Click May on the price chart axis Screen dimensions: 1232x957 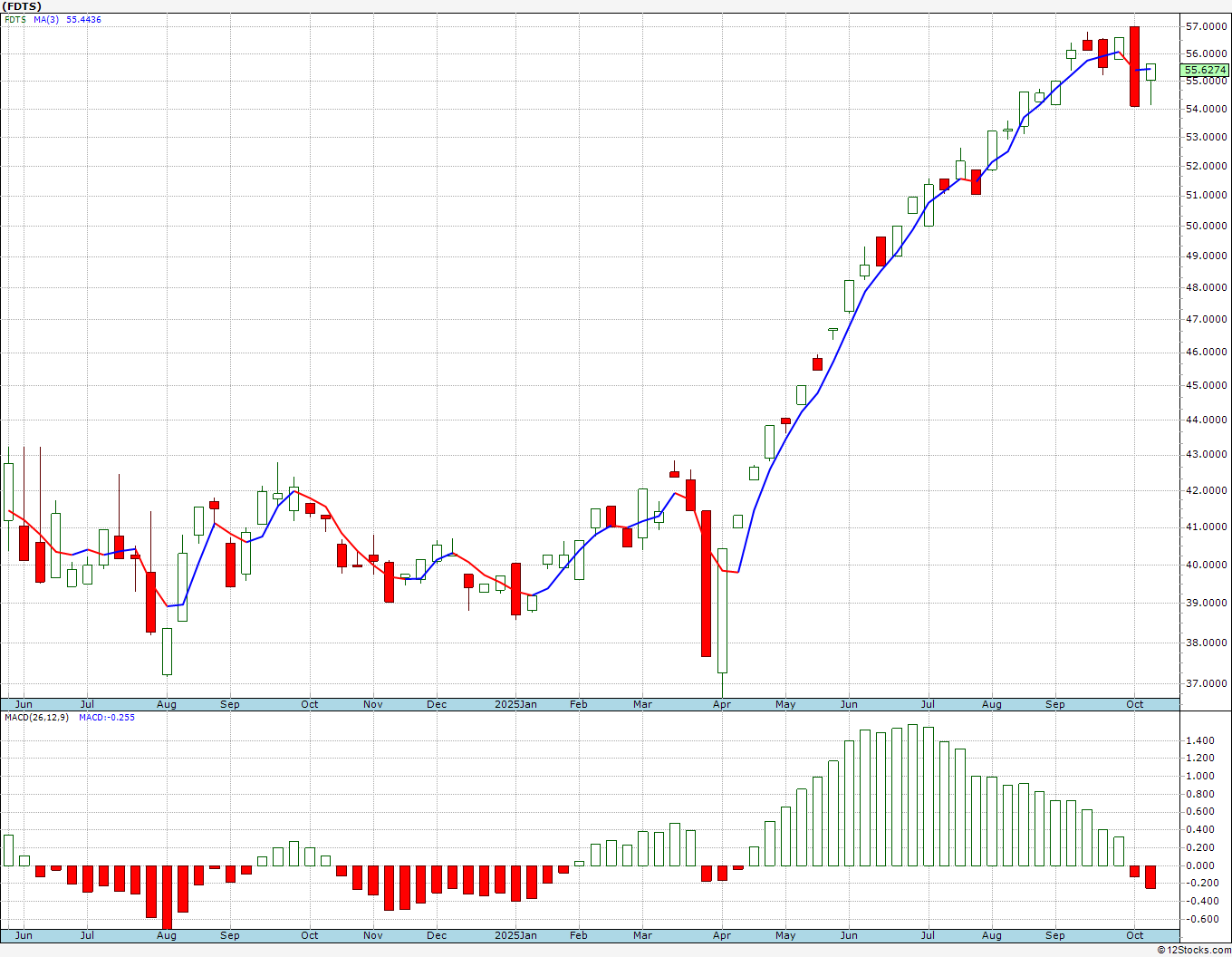(x=785, y=704)
